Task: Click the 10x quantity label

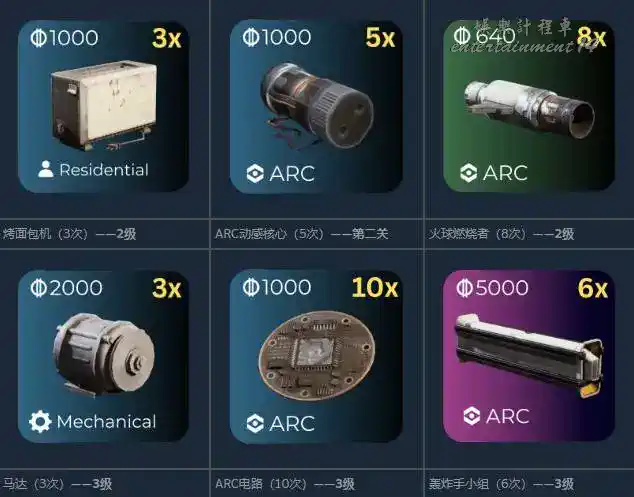Action: [375, 288]
